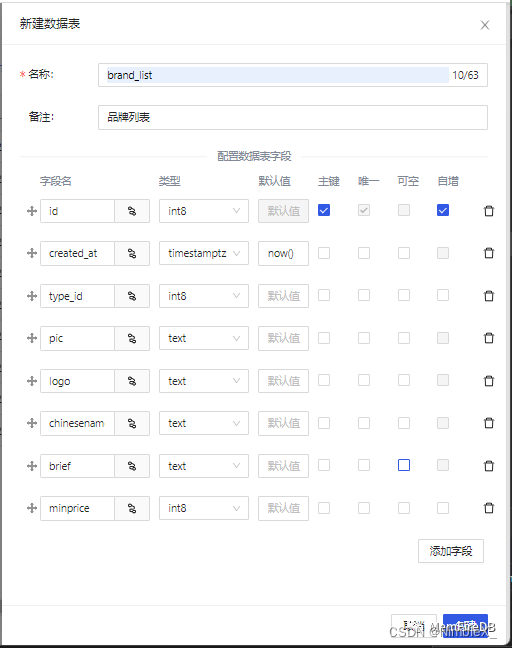Click the now() default value field
Screen dimensions: 512x648
(x=283, y=253)
